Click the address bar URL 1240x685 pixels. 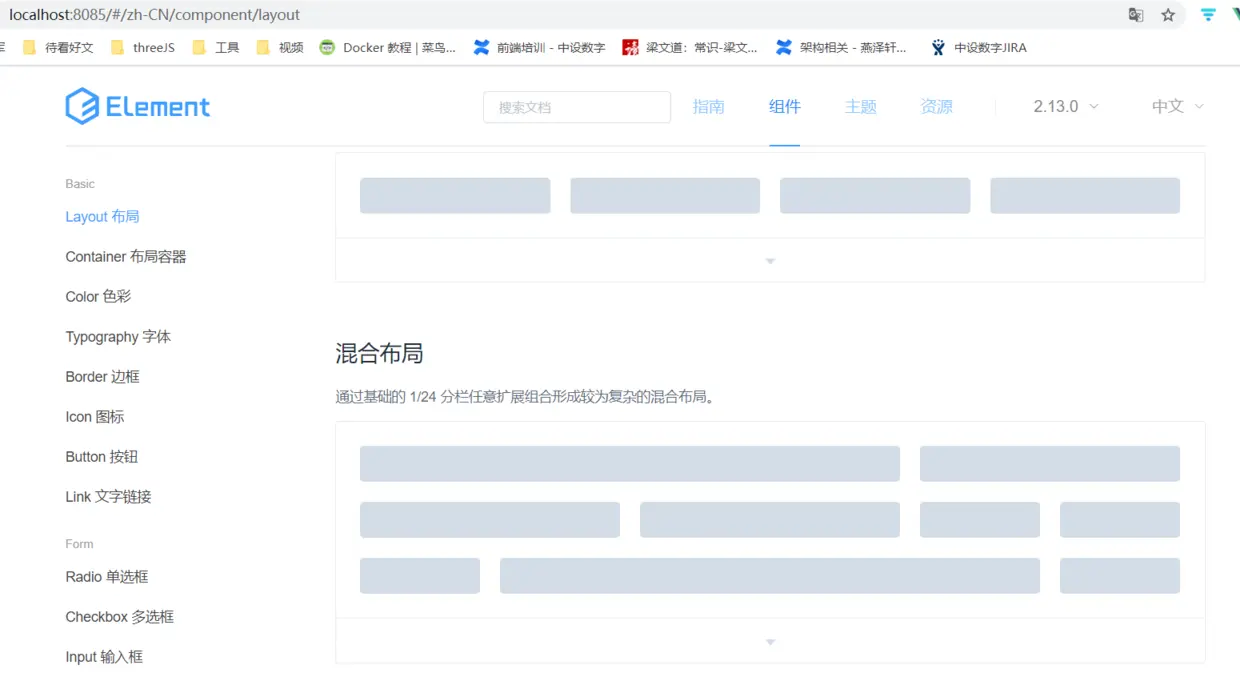pos(154,15)
